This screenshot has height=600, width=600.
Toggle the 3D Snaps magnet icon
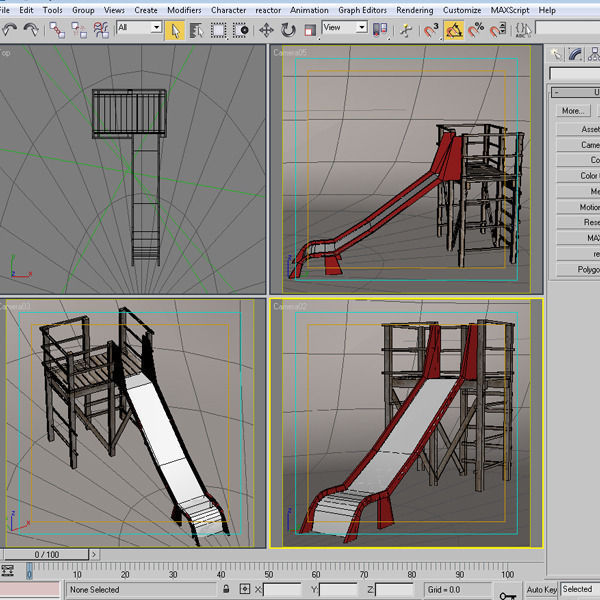pos(431,30)
